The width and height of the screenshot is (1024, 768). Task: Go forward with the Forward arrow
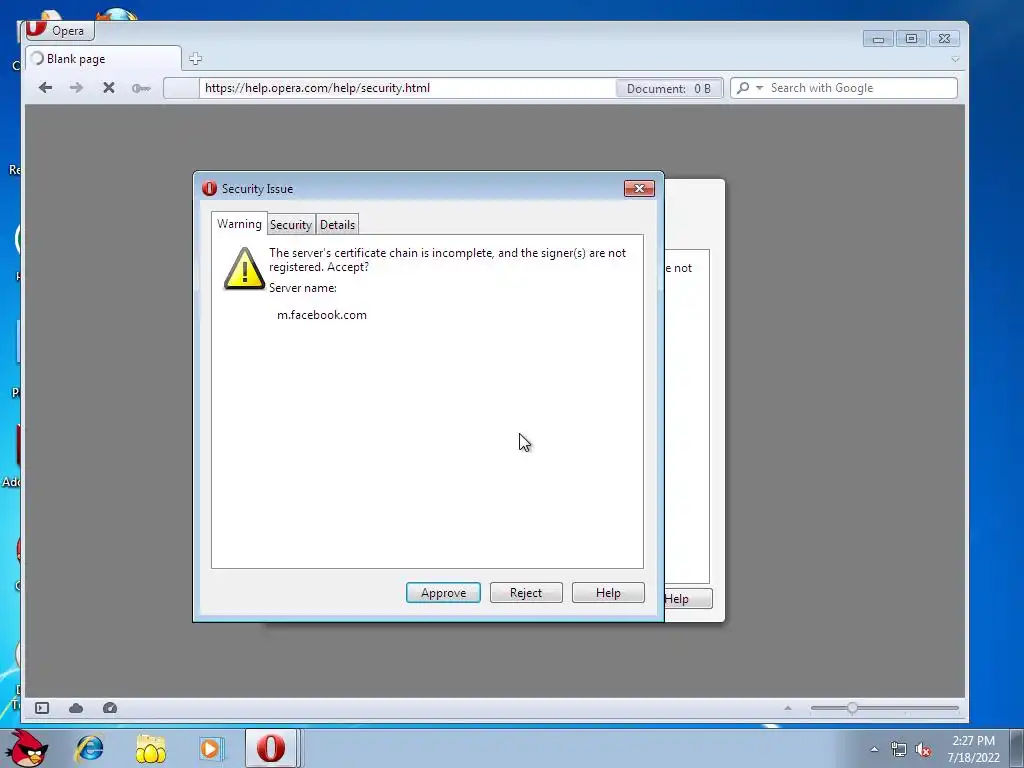click(76, 88)
